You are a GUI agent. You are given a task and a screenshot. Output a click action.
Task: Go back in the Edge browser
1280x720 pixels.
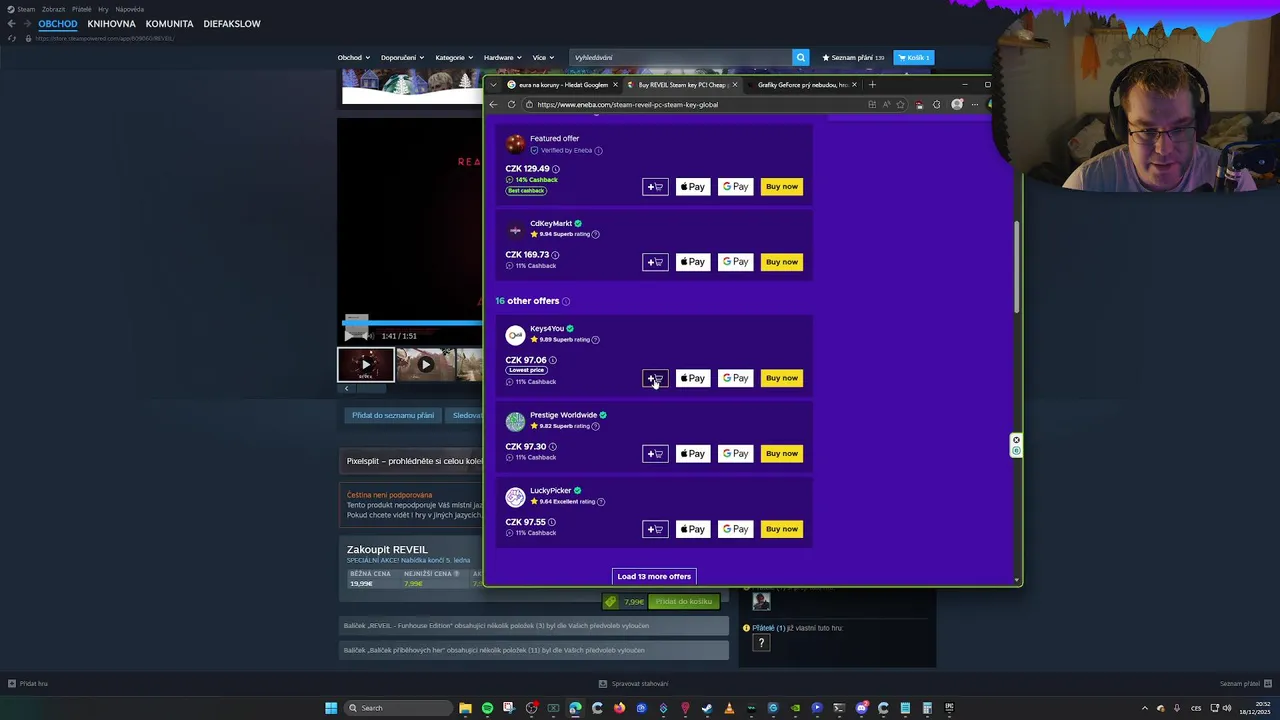[492, 104]
